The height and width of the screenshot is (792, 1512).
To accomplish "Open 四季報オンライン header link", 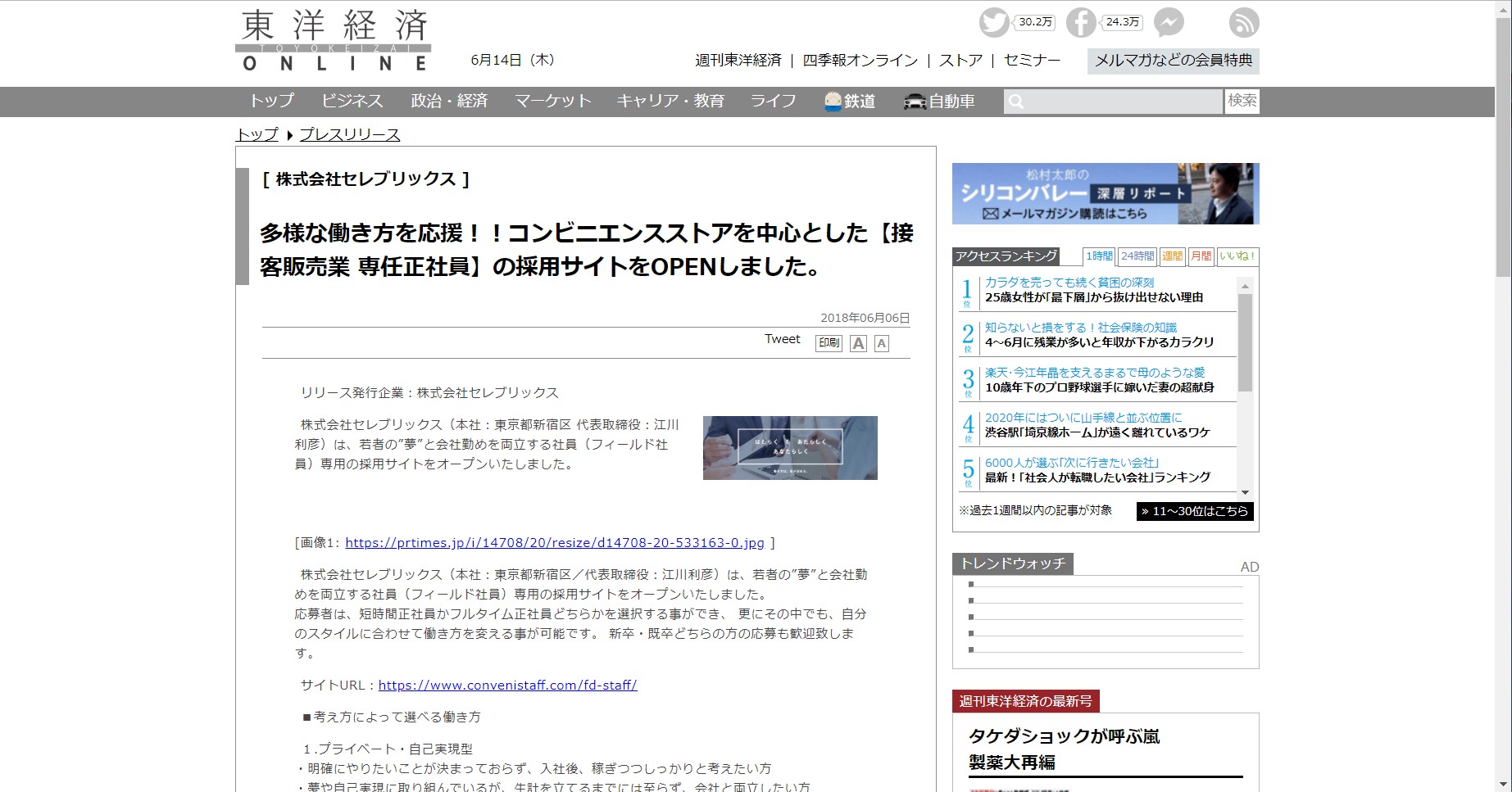I will 860,61.
